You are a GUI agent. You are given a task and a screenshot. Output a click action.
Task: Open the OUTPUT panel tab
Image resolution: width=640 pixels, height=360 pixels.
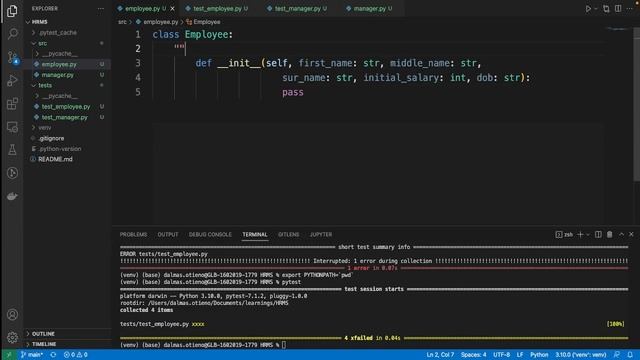(168, 235)
